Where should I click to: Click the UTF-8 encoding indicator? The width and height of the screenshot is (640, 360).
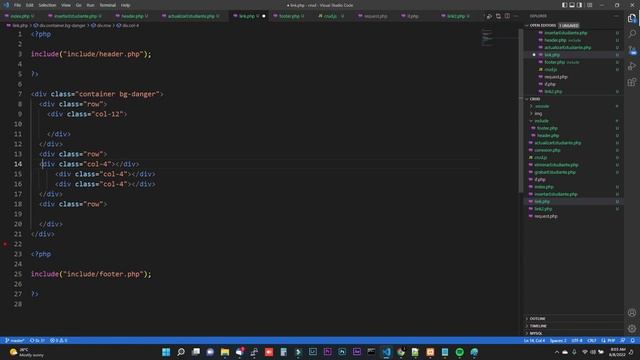577,340
